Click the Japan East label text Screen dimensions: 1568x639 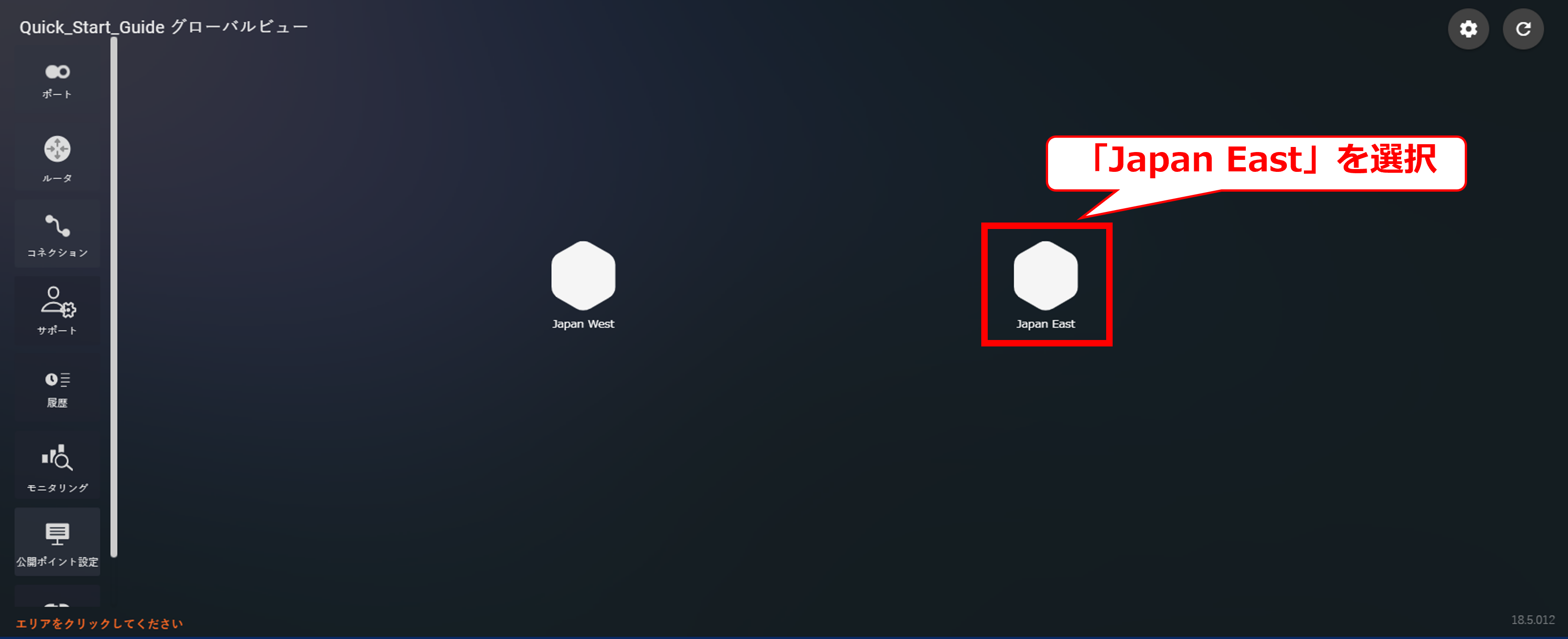pos(1045,324)
